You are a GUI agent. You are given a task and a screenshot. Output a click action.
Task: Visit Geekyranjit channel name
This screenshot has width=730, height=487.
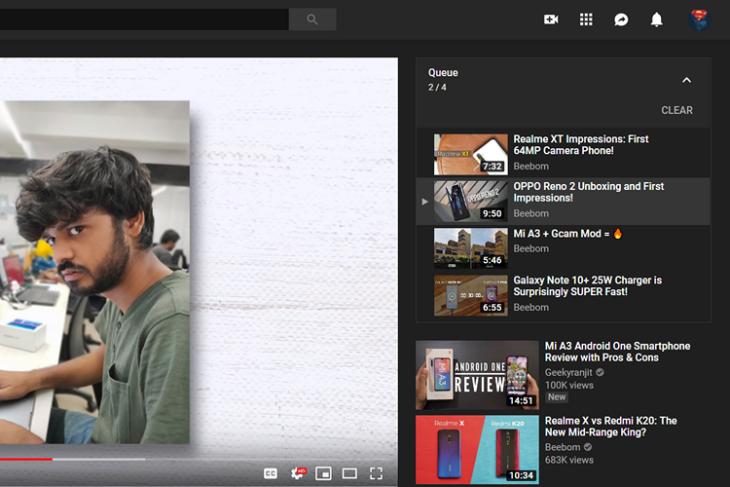point(568,372)
